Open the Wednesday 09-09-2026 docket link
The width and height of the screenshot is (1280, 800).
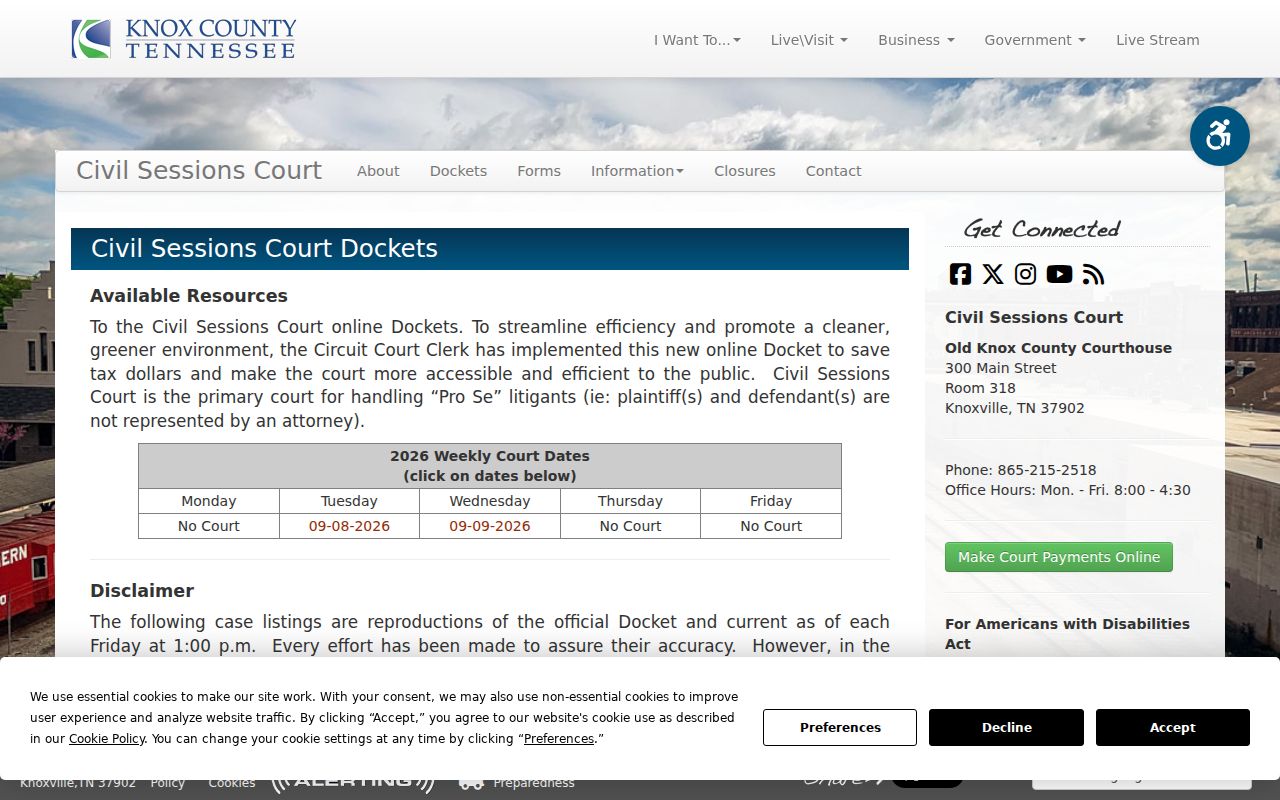[x=490, y=526]
